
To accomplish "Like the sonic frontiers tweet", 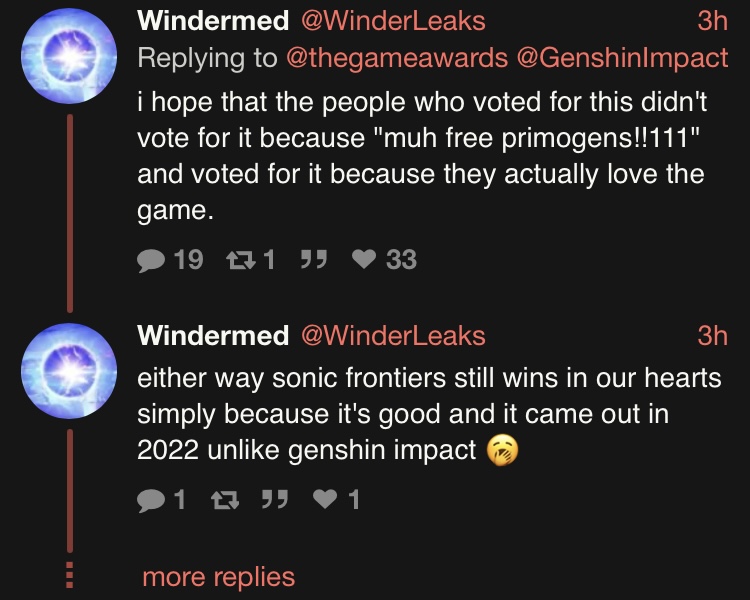I will pos(325,500).
